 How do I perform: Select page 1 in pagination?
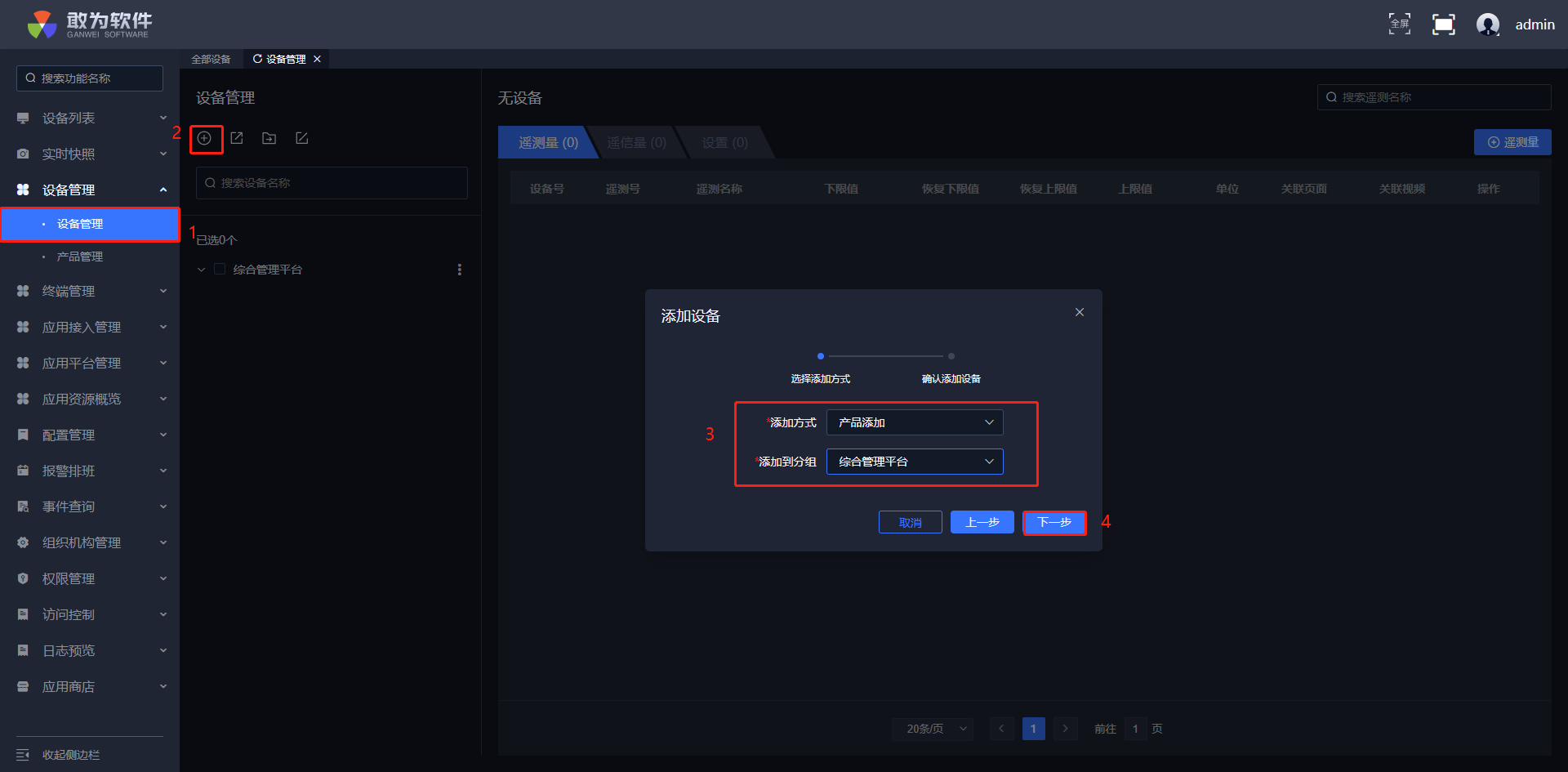1034,729
